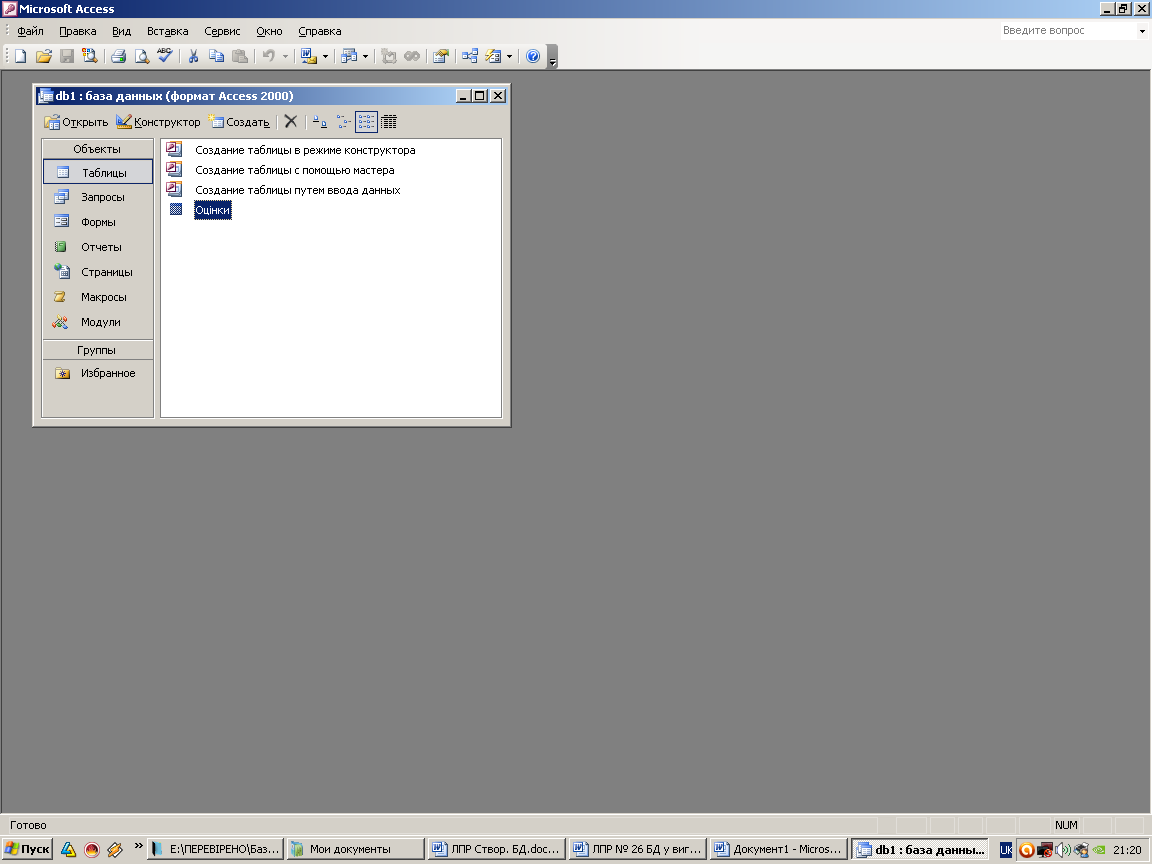Screen dimensions: 1152x864
Task: Click the New Object AutoForm icon
Action: pos(493,56)
